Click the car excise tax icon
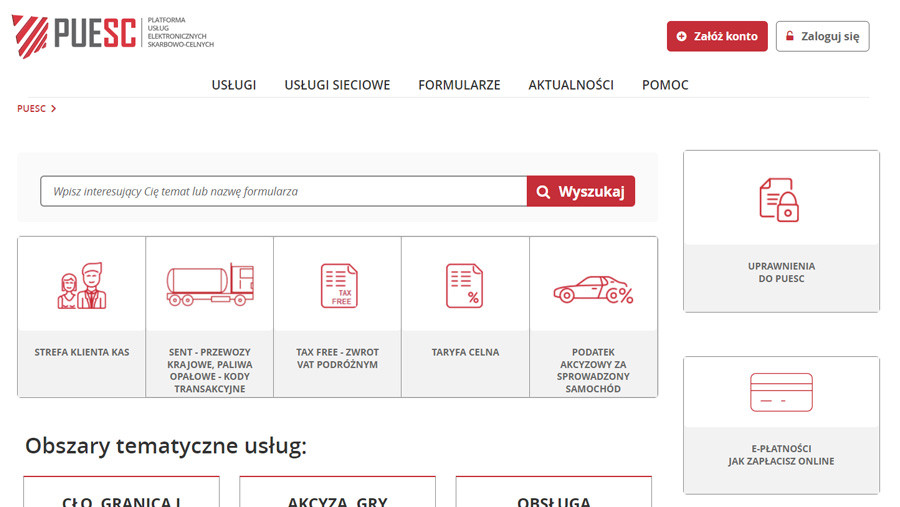The image size is (900, 507). [x=593, y=289]
